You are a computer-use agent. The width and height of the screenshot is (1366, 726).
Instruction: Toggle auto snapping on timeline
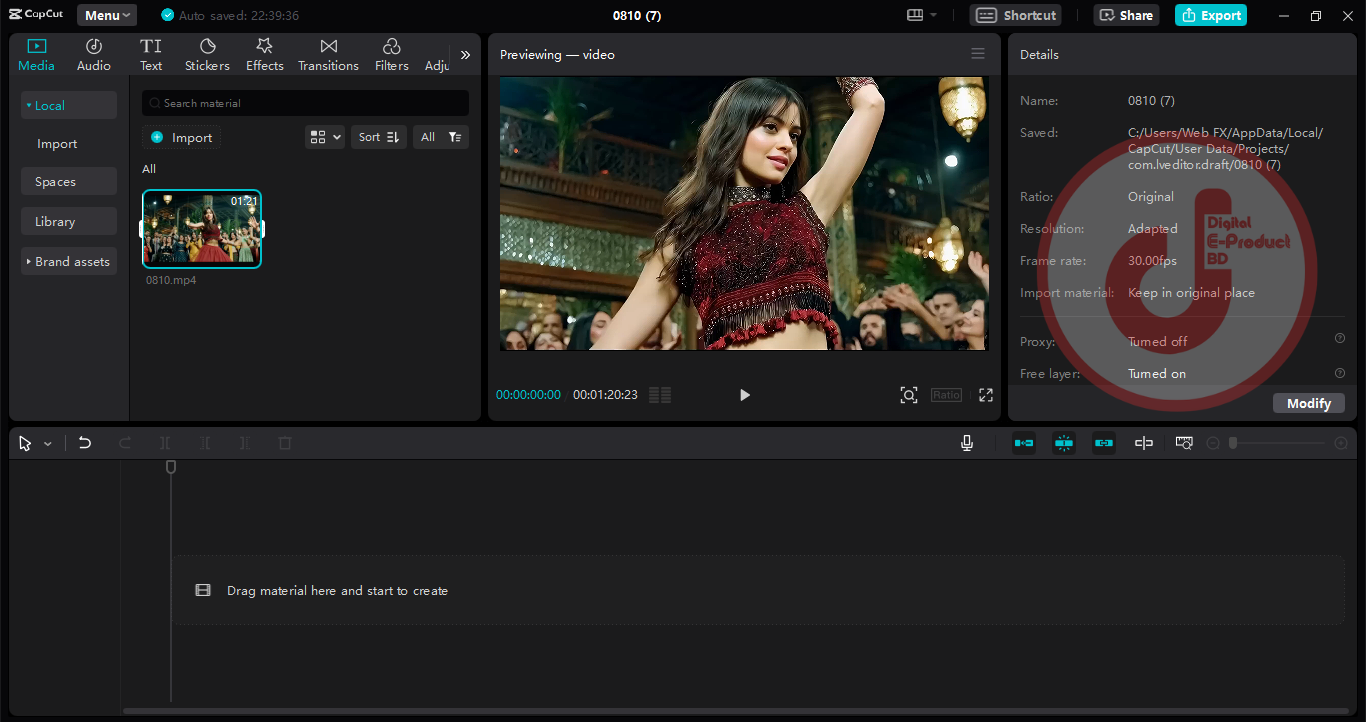[x=1064, y=443]
